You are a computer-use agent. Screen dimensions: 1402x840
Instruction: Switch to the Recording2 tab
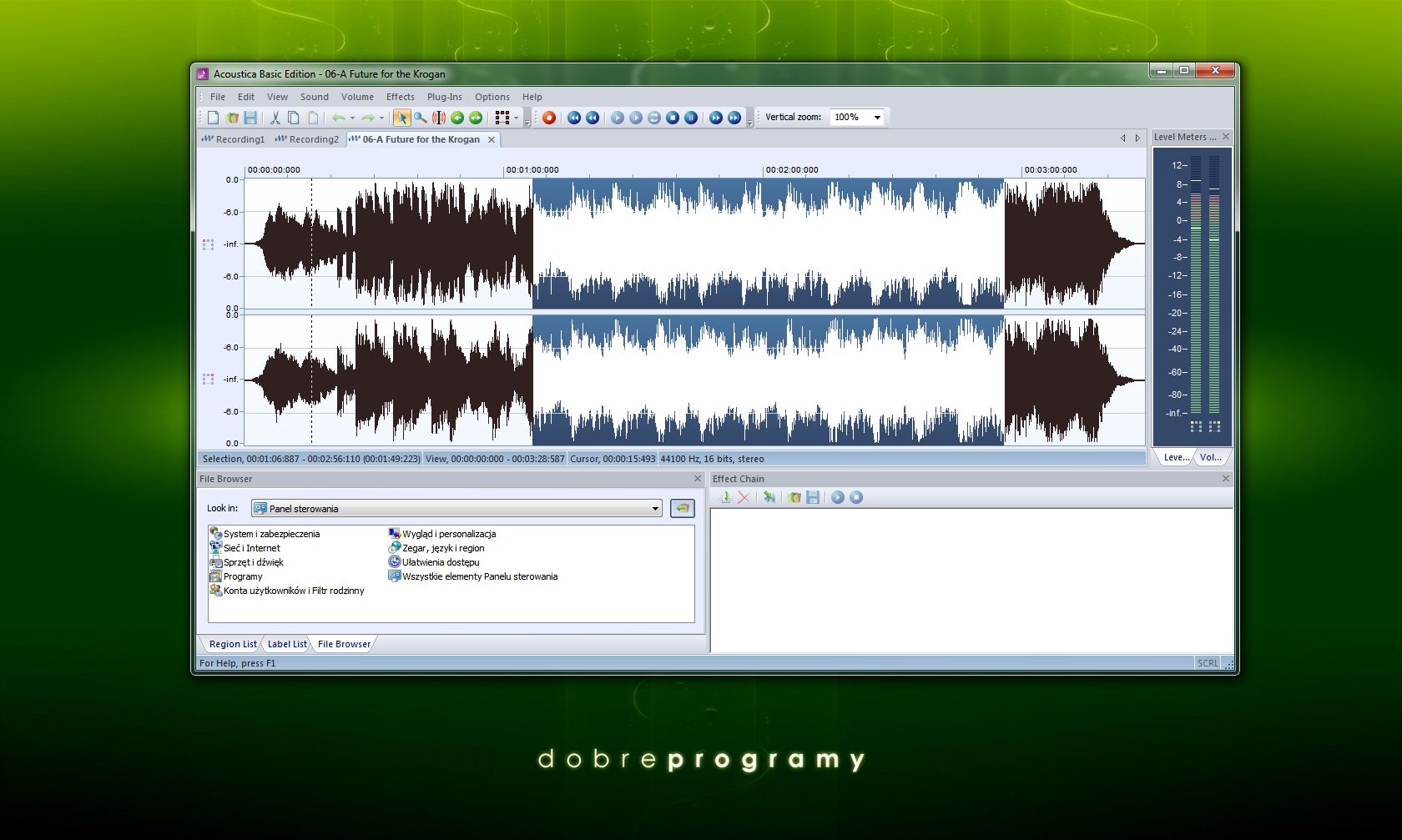coord(307,139)
